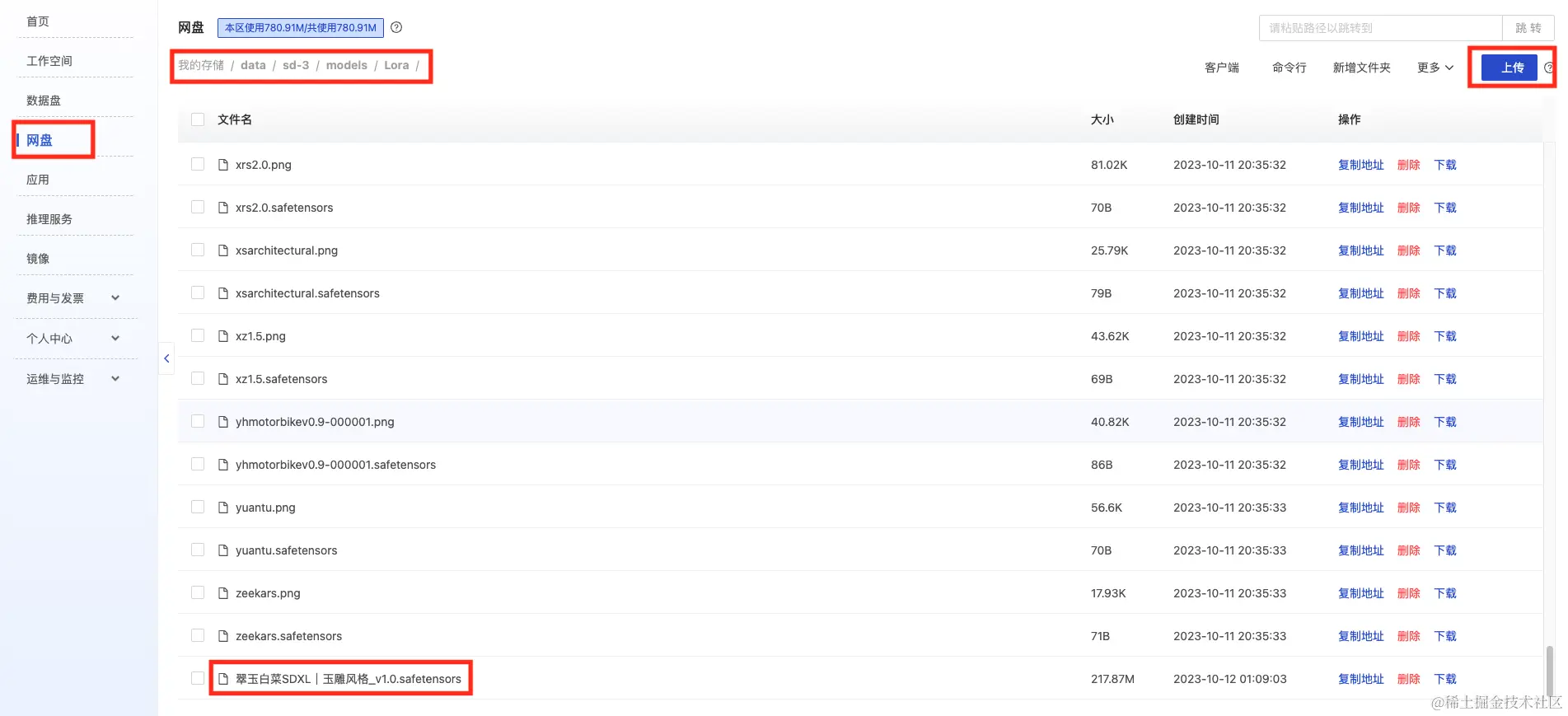Select checkbox for xsarchitectural.png

[198, 250]
